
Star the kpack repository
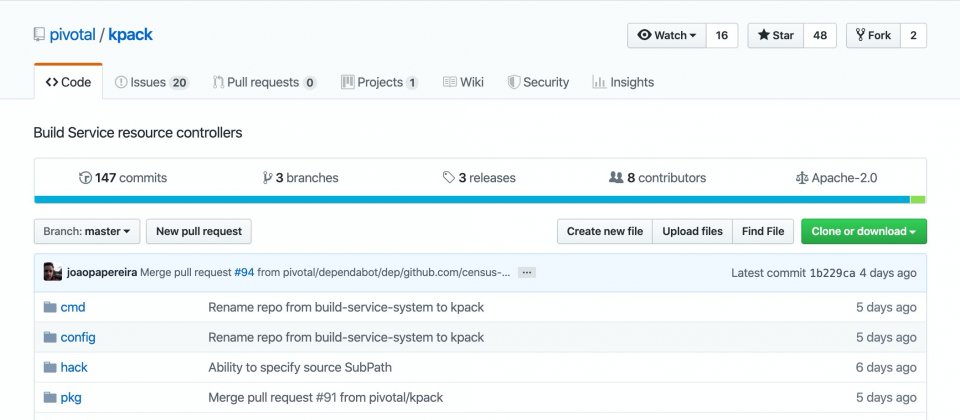pos(776,35)
